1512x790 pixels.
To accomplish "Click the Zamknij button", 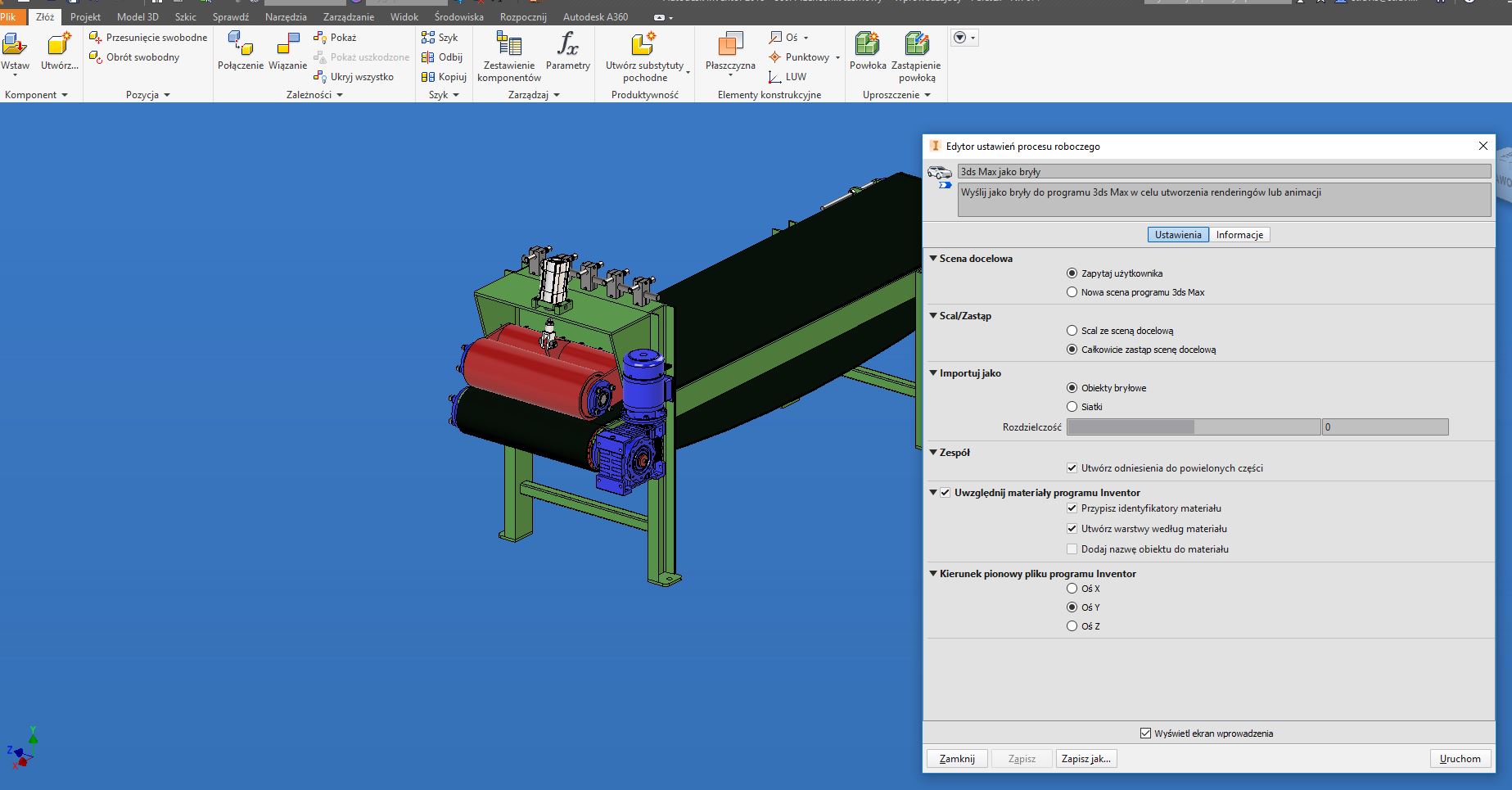I will click(957, 759).
